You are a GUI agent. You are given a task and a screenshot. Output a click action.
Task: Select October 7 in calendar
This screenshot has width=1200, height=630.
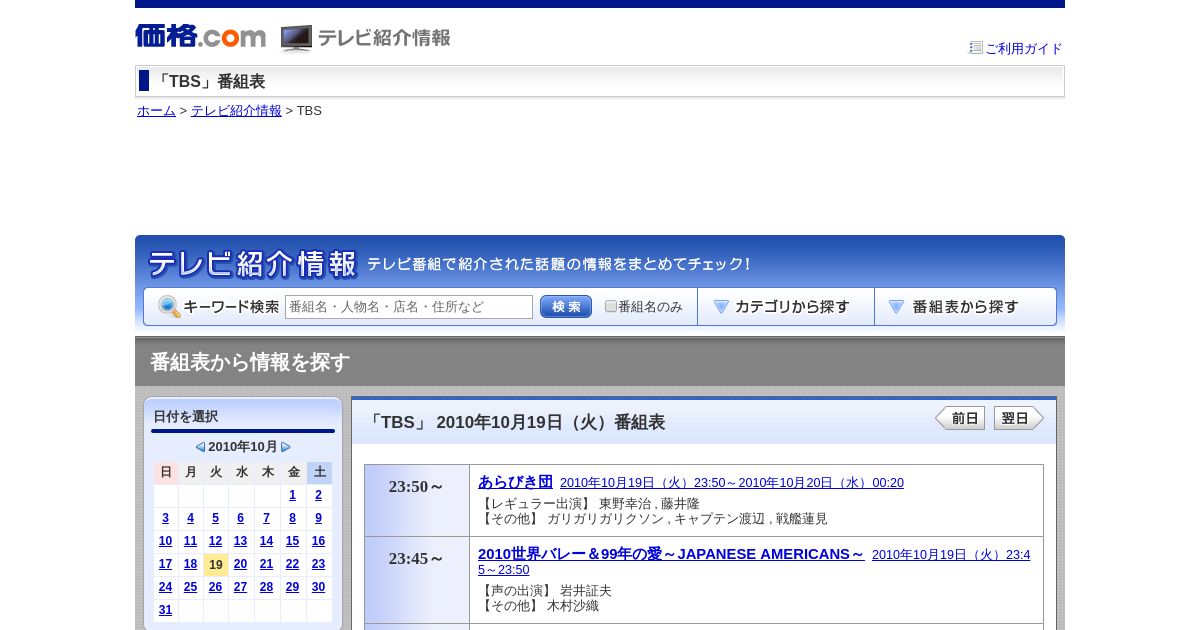(x=266, y=518)
